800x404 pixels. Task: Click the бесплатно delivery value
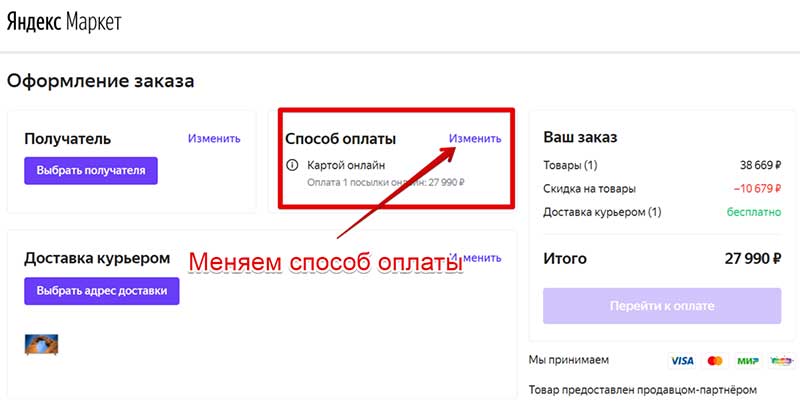pyautogui.click(x=754, y=212)
